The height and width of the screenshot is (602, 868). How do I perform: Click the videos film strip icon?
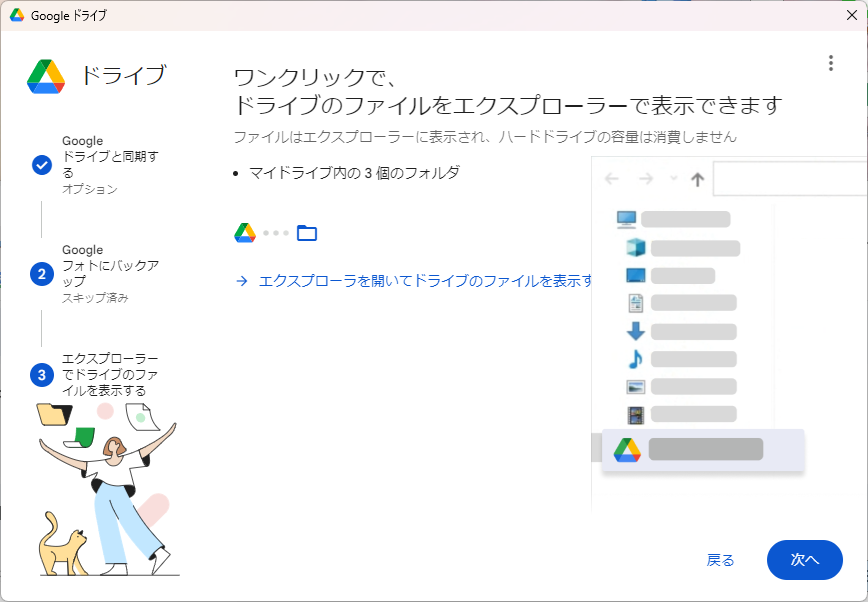[x=636, y=414]
